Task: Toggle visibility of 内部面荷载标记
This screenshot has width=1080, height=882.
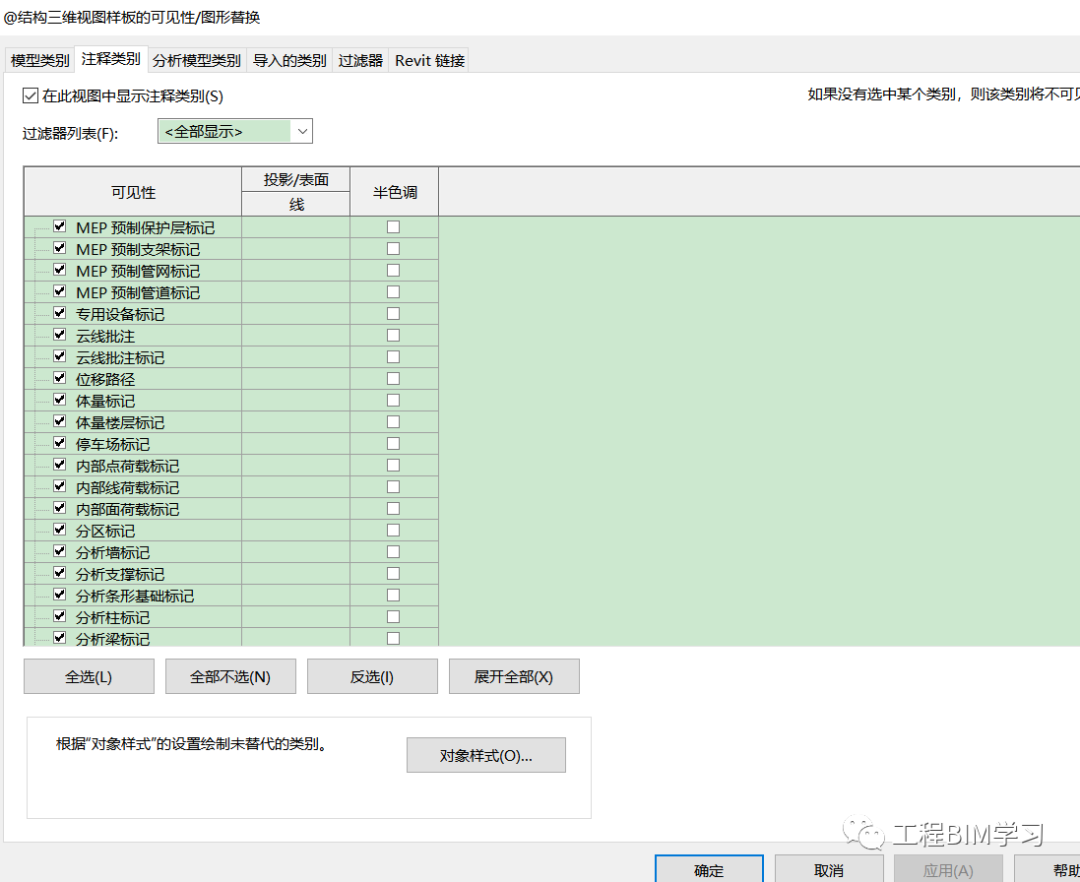Action: point(59,508)
